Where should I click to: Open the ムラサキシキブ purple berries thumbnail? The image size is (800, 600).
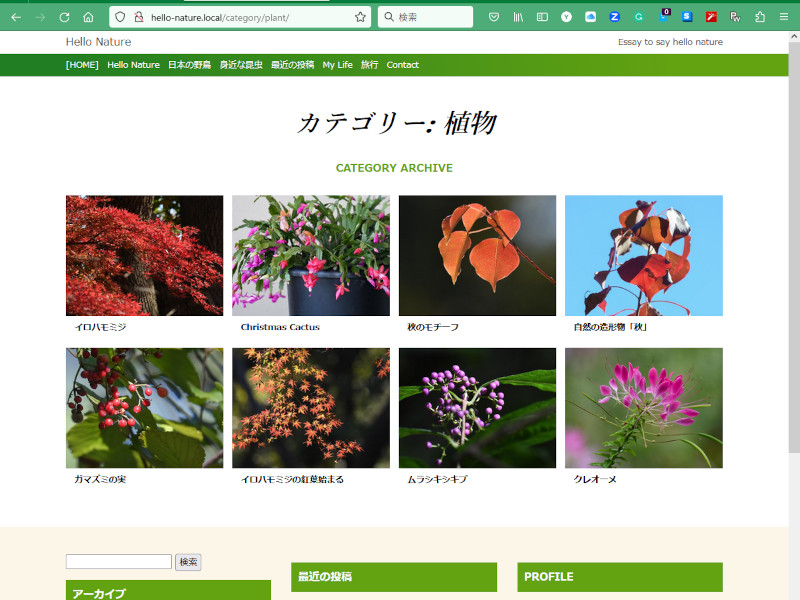click(477, 408)
